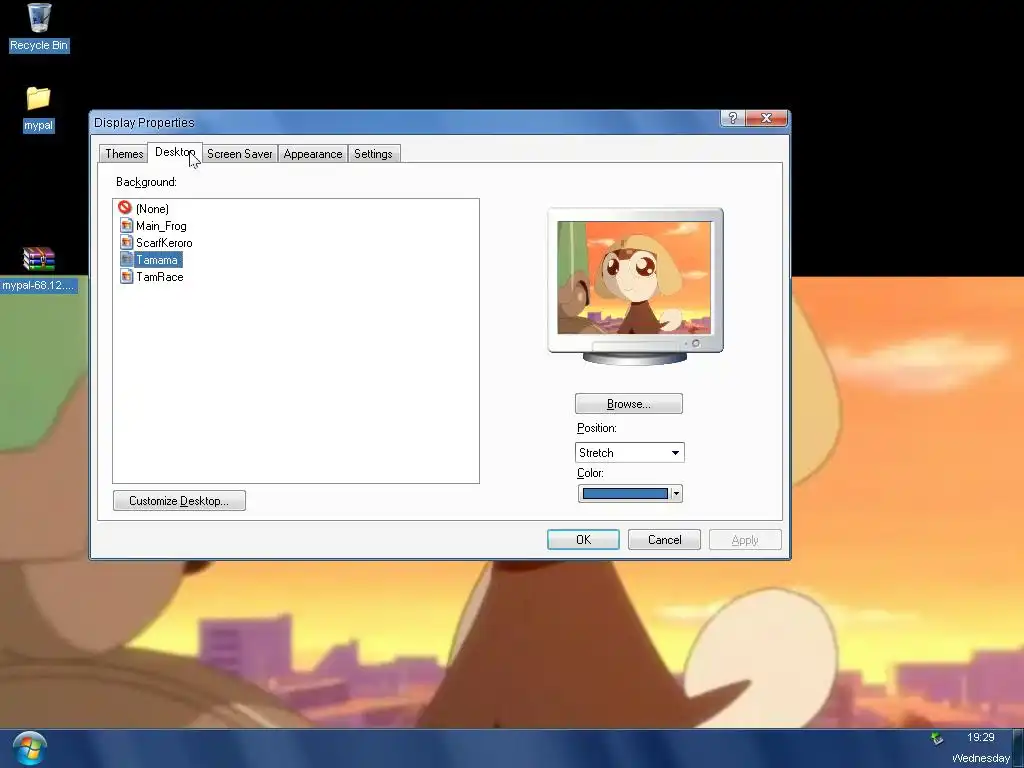This screenshot has width=1024, height=768.
Task: Open the Color dropdown arrow
Action: (677, 494)
